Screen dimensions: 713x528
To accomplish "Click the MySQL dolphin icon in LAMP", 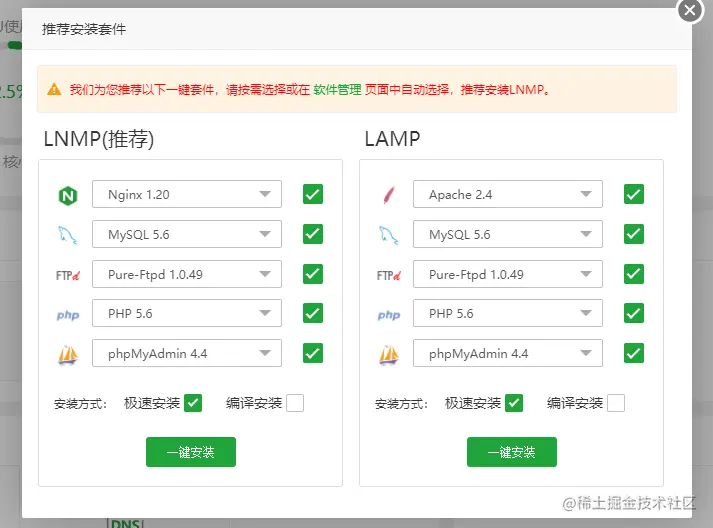I will point(389,235).
